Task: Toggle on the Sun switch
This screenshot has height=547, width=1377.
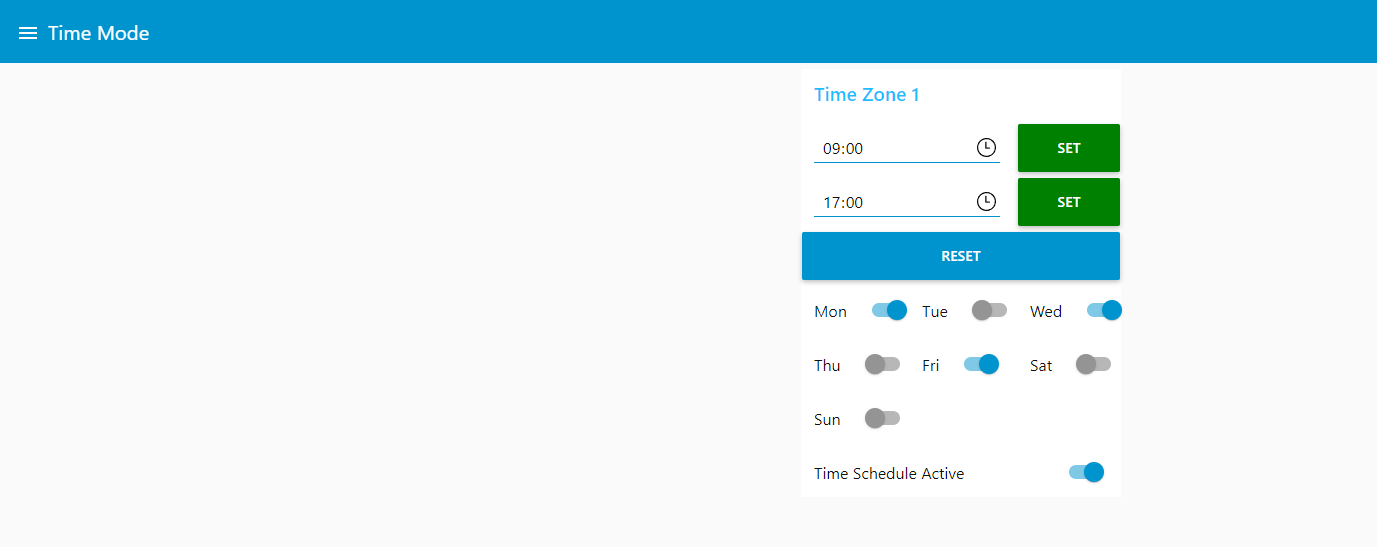Action: point(882,418)
